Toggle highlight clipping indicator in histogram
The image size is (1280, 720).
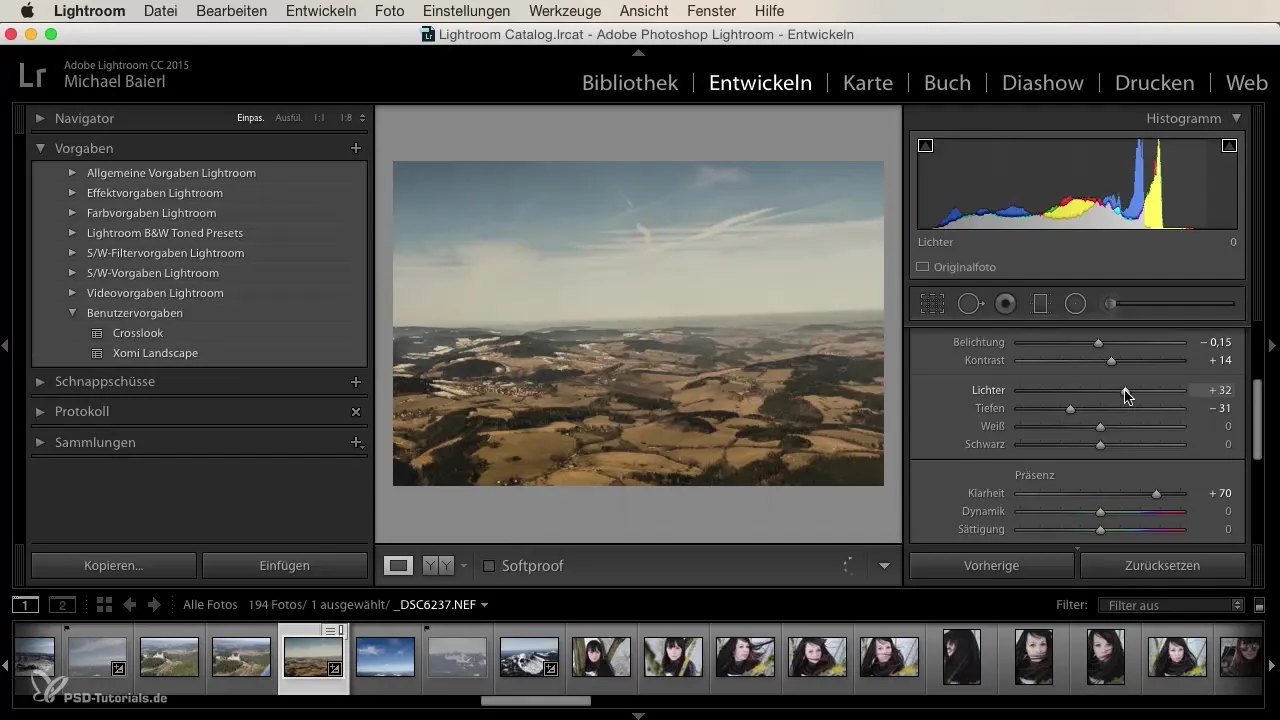pos(1229,146)
